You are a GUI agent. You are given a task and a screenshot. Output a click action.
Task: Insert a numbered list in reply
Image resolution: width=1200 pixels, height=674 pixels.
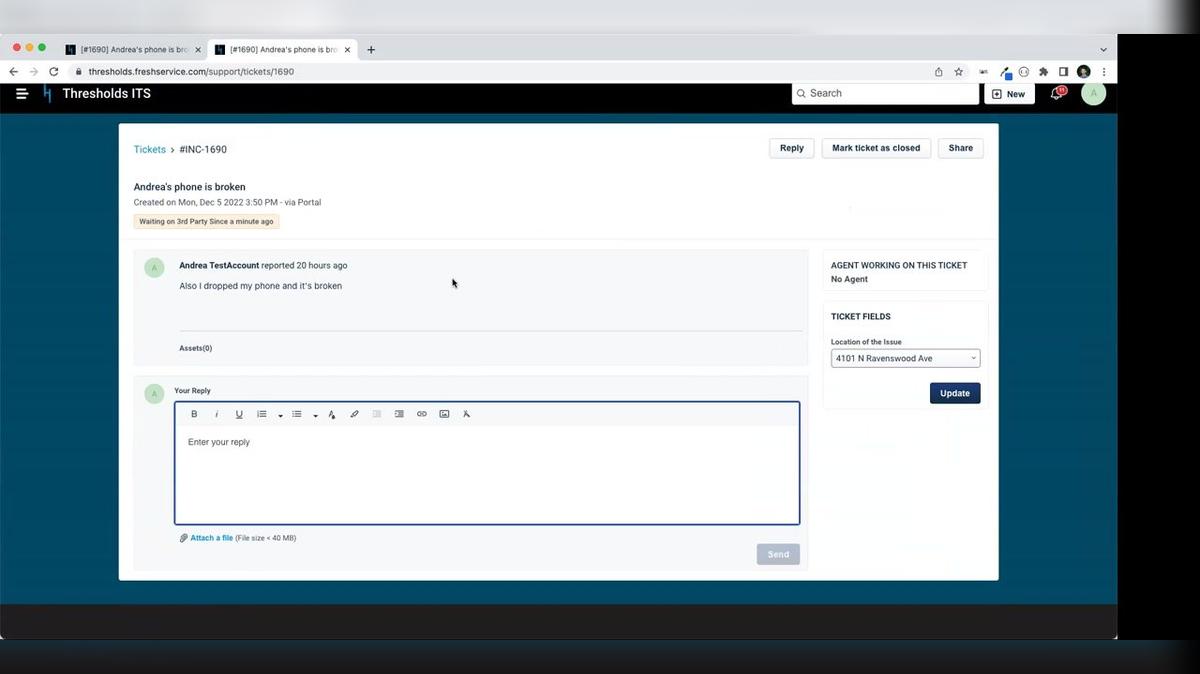click(262, 414)
